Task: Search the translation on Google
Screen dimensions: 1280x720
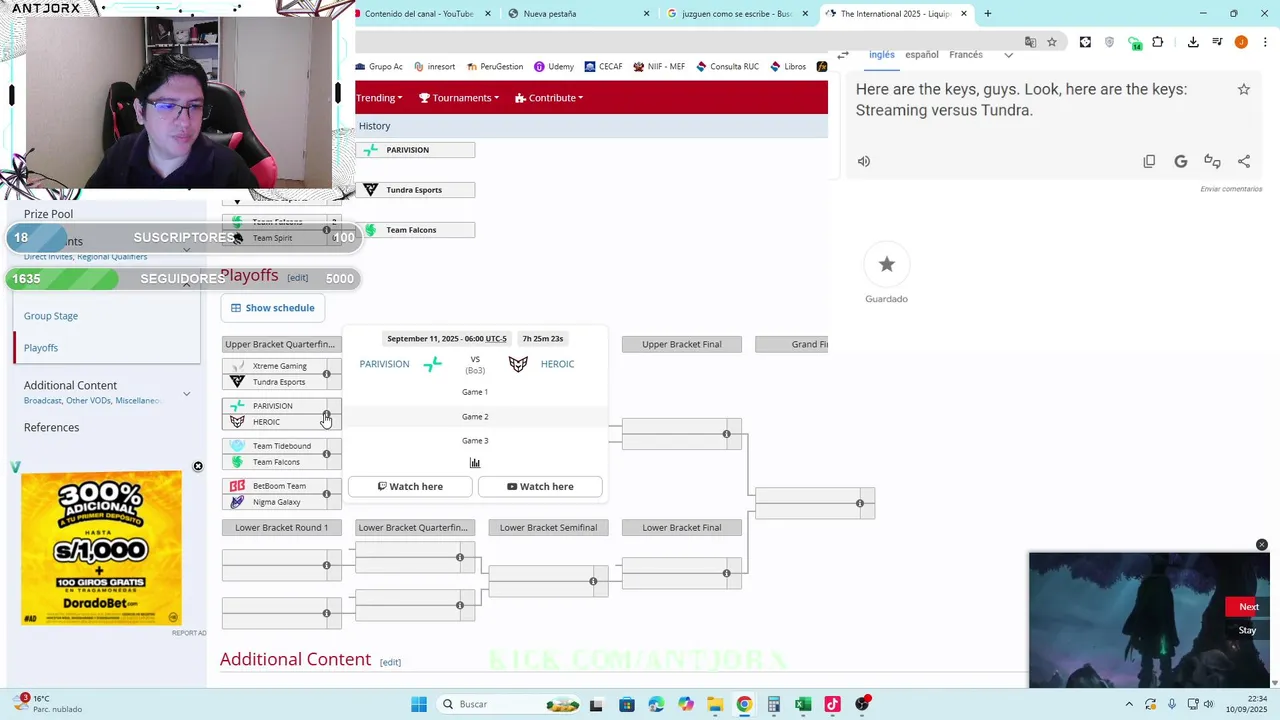Action: click(1180, 161)
